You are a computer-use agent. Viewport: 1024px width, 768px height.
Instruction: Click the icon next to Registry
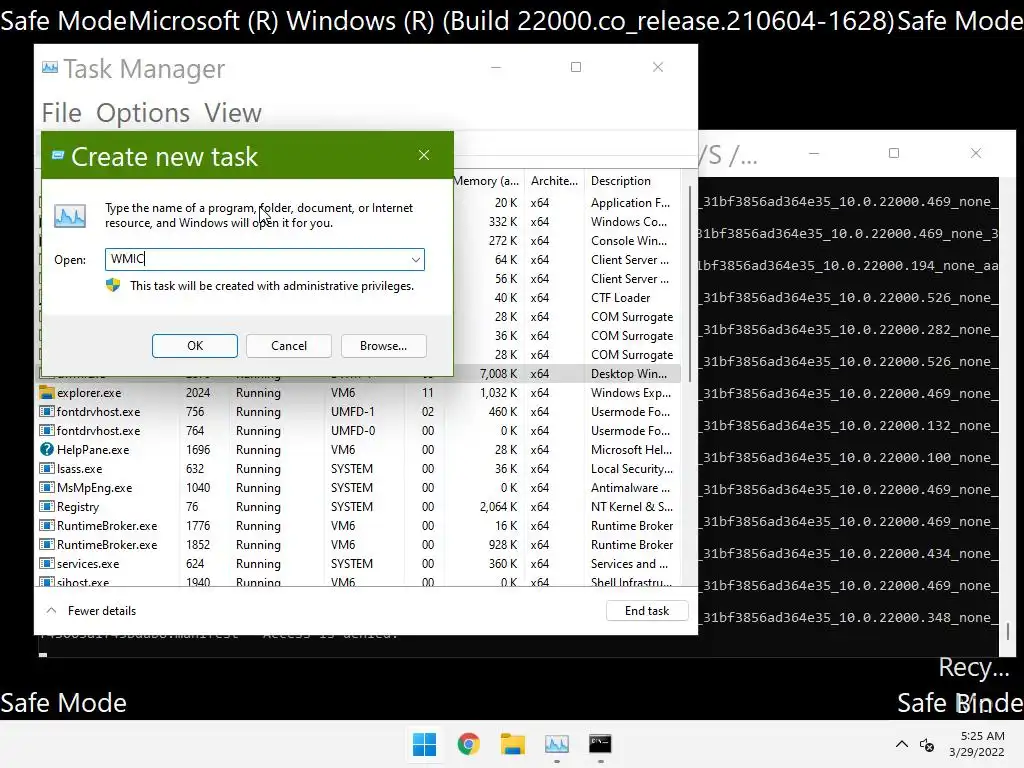(46, 506)
